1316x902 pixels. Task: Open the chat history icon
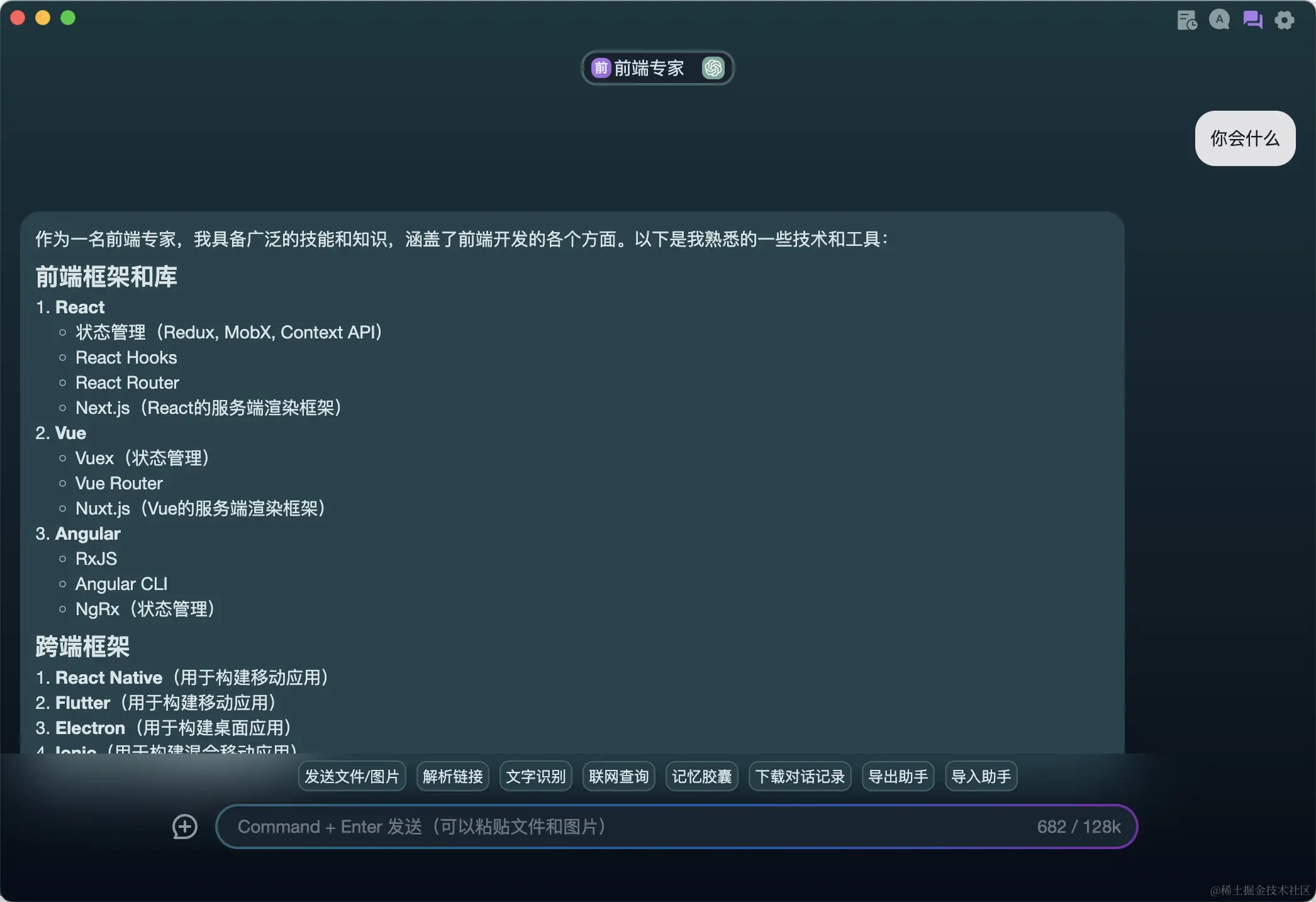pyautogui.click(x=1186, y=20)
